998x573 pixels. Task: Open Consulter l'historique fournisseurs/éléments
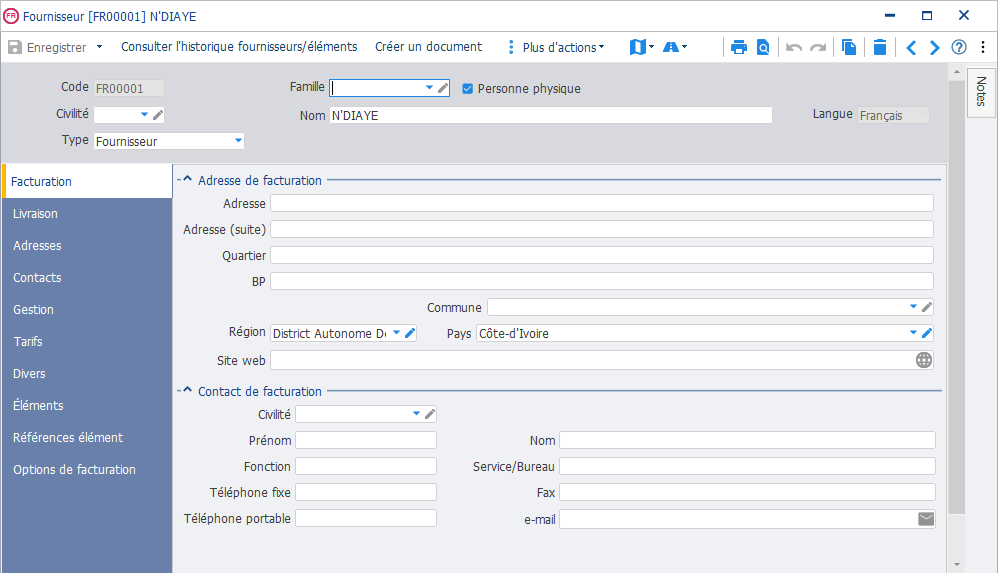[x=239, y=47]
